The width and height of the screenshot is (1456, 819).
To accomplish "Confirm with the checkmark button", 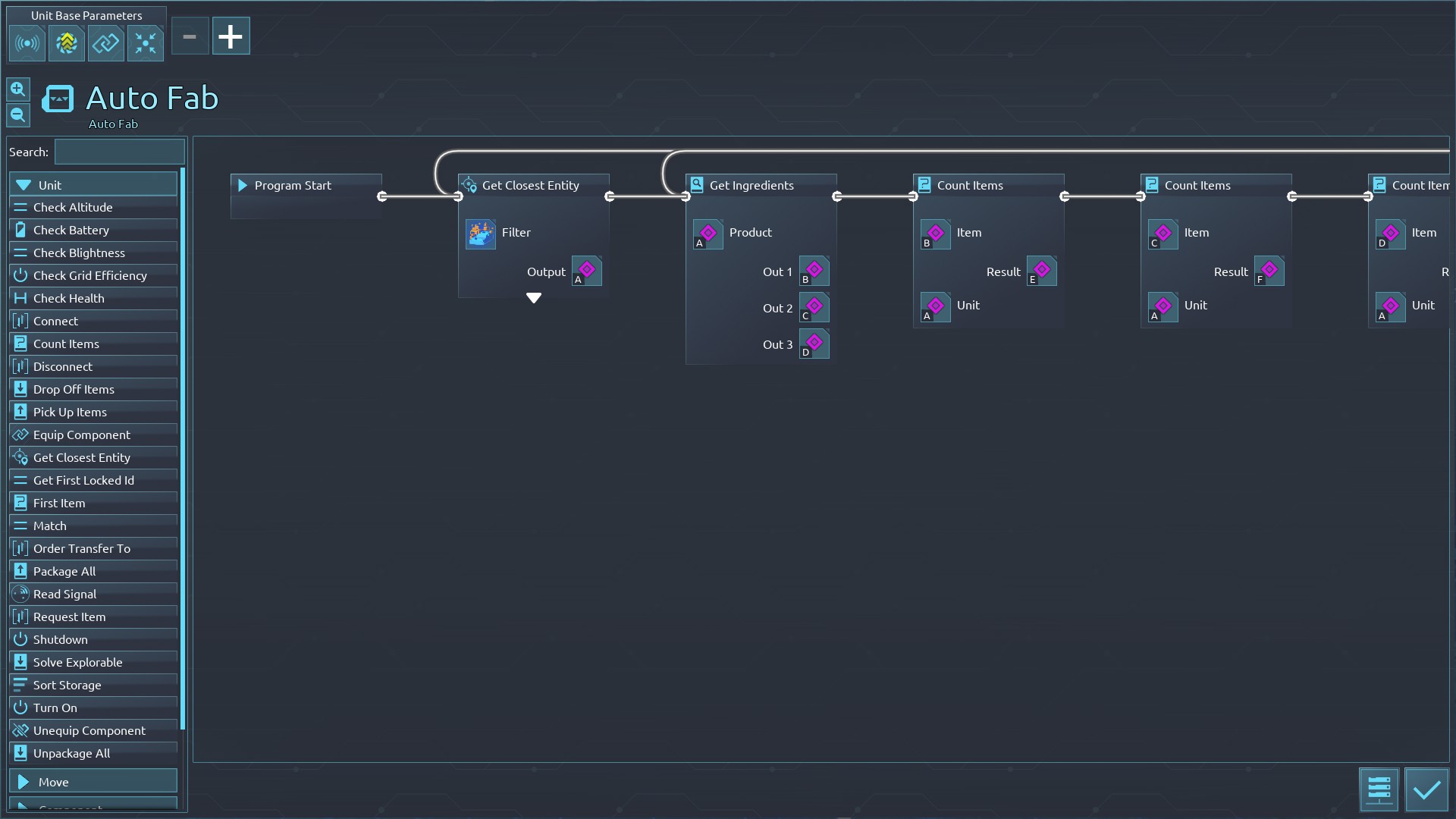I will tap(1426, 790).
